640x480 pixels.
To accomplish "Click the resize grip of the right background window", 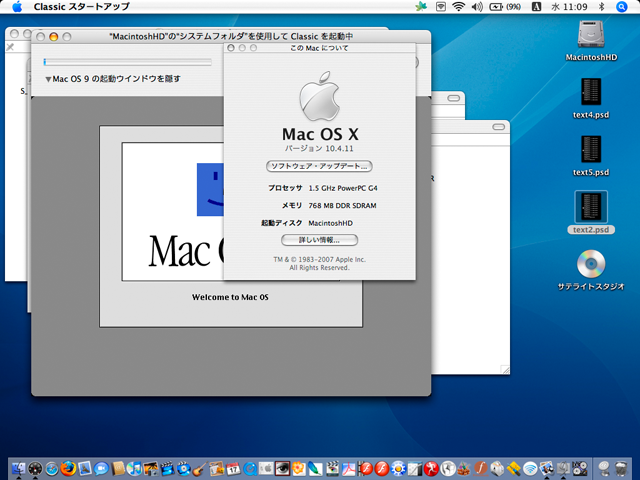I will pyautogui.click(x=505, y=370).
